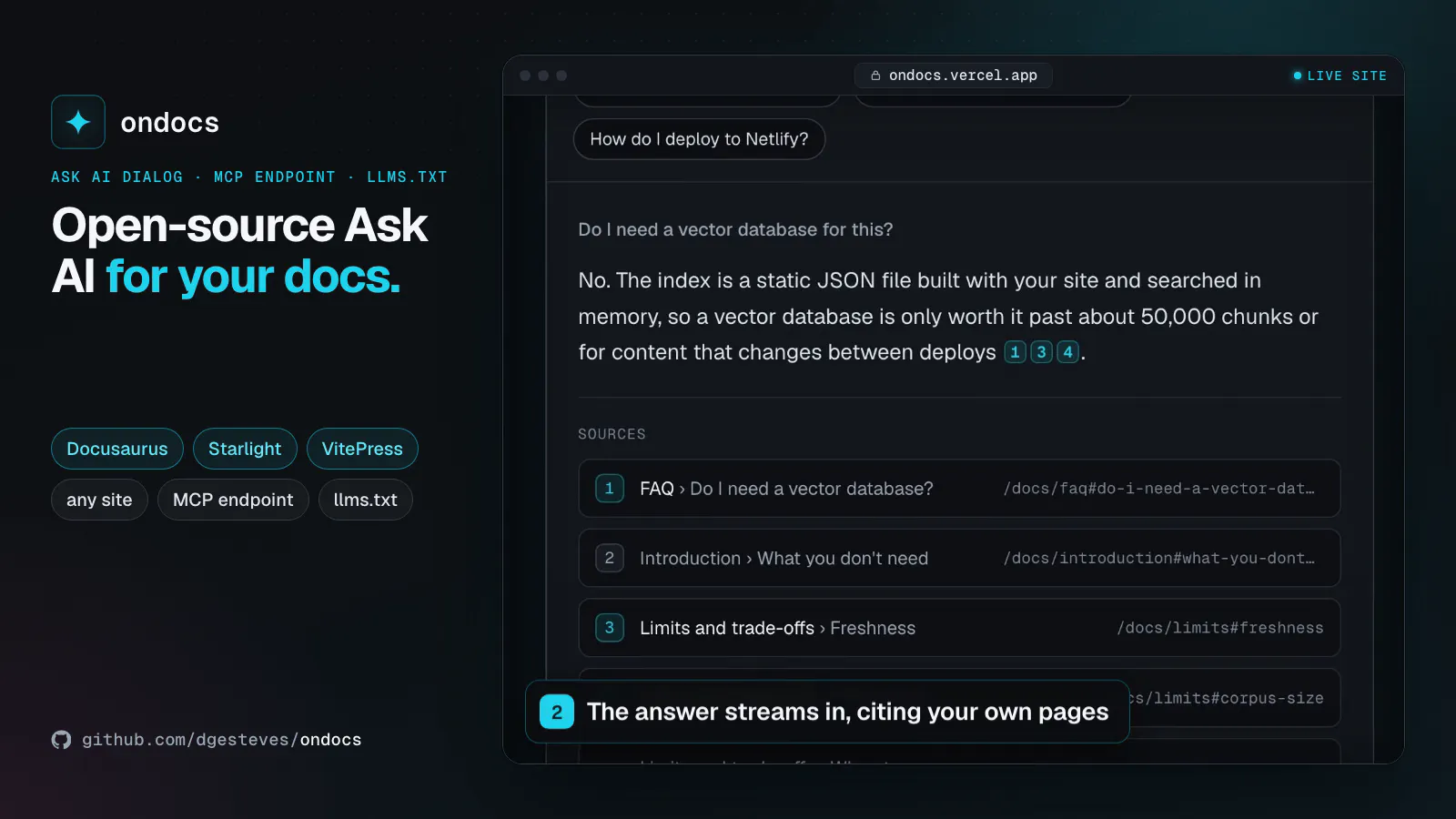Viewport: 1456px width, 819px height.
Task: Click number badge 3 beside Limits and trade-offs
Action: point(610,628)
